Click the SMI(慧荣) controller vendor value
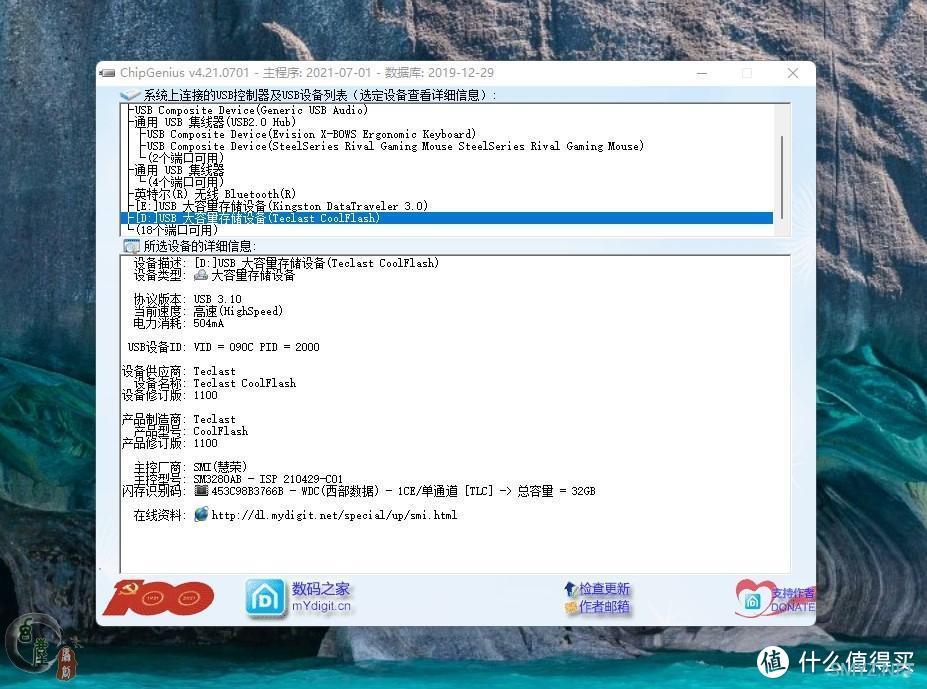This screenshot has width=927, height=689. [220, 467]
